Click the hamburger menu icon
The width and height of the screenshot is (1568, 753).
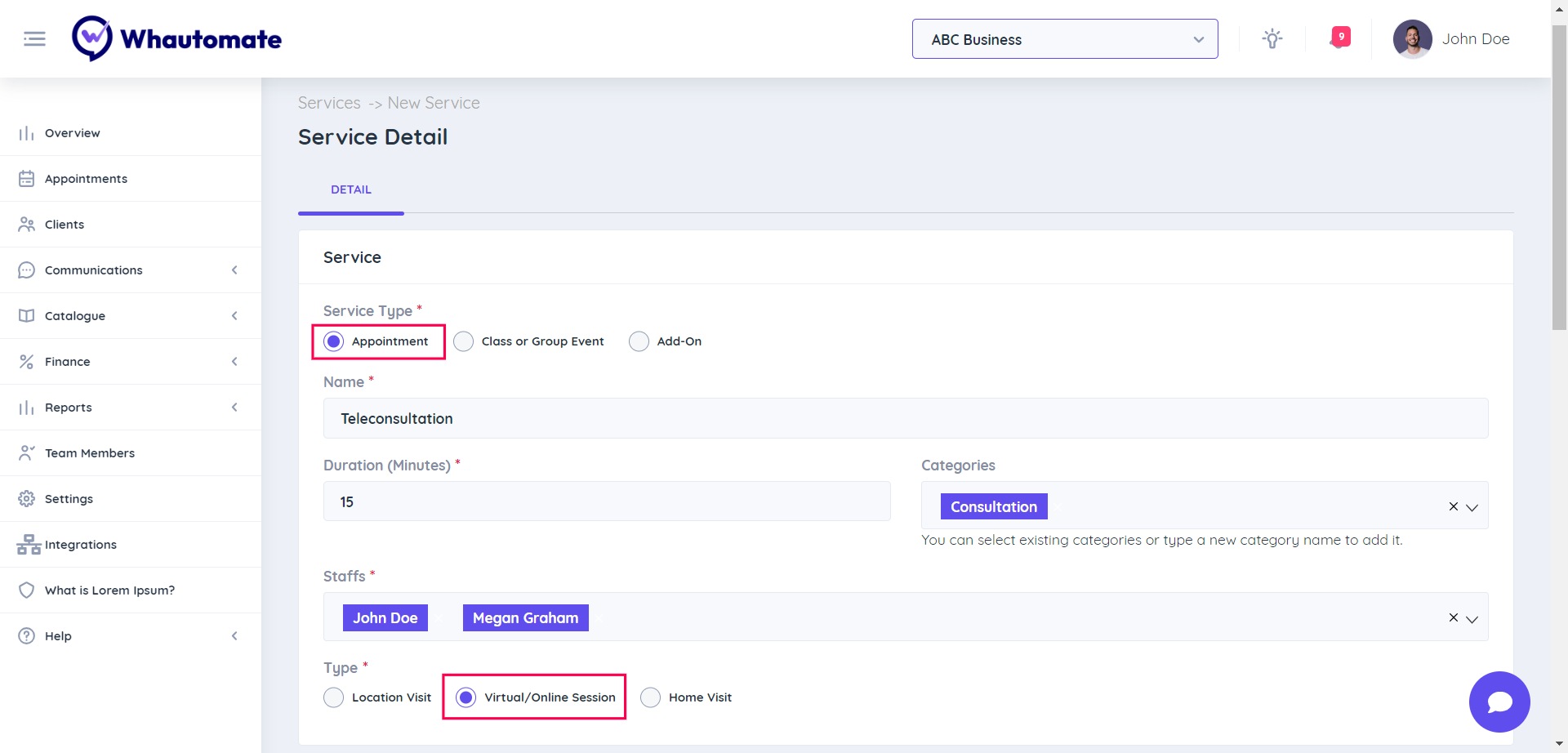(x=34, y=38)
